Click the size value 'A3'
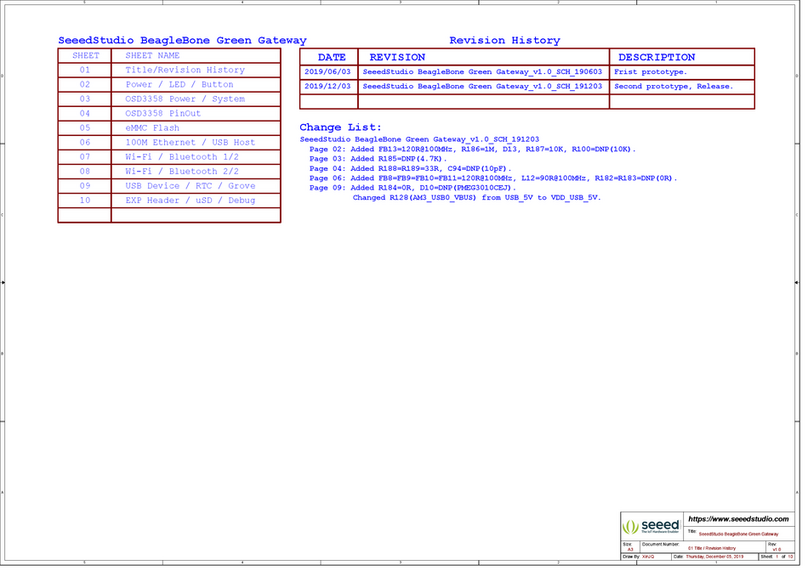808x571 pixels. pyautogui.click(x=630, y=550)
